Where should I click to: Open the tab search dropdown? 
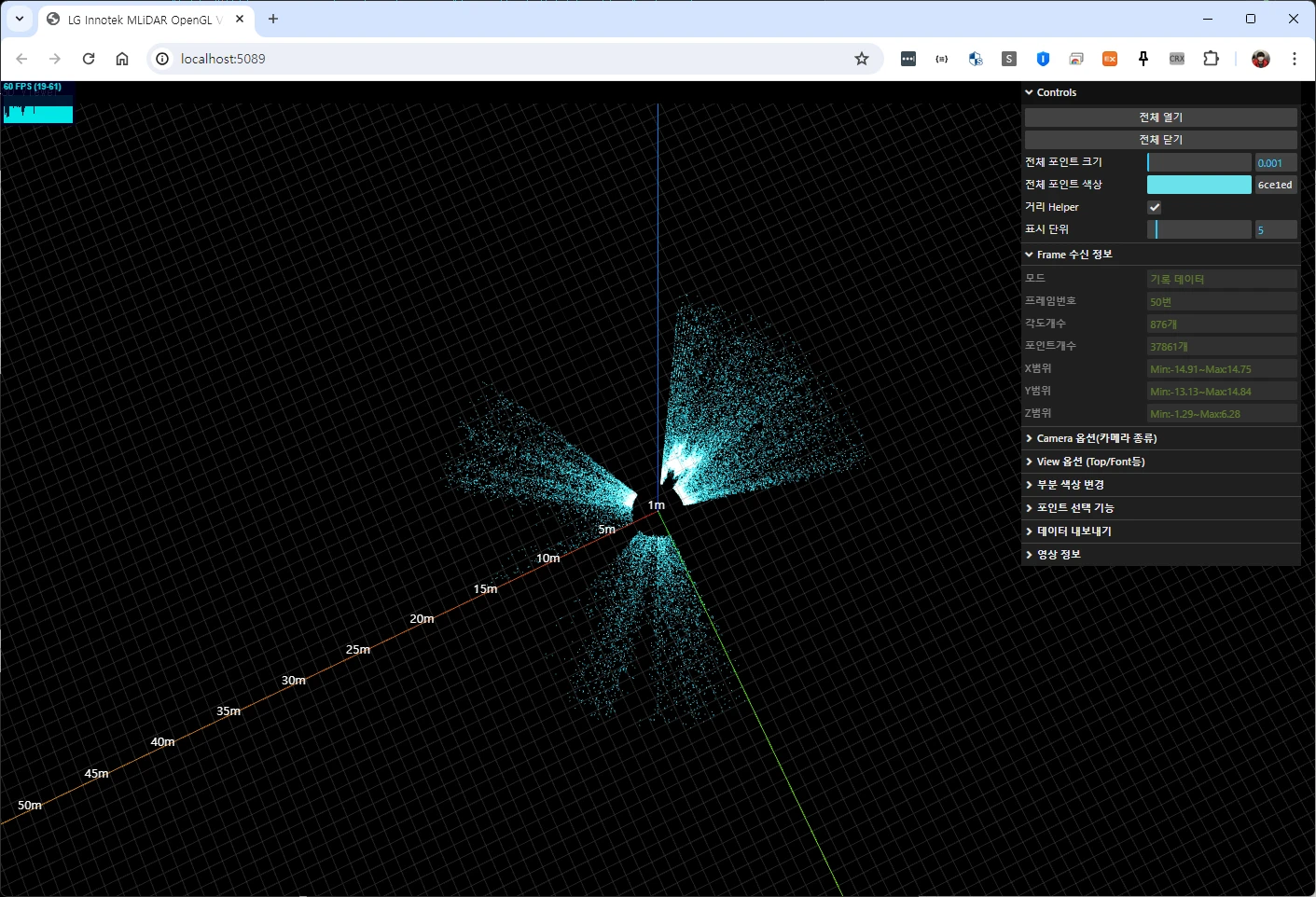(x=20, y=19)
